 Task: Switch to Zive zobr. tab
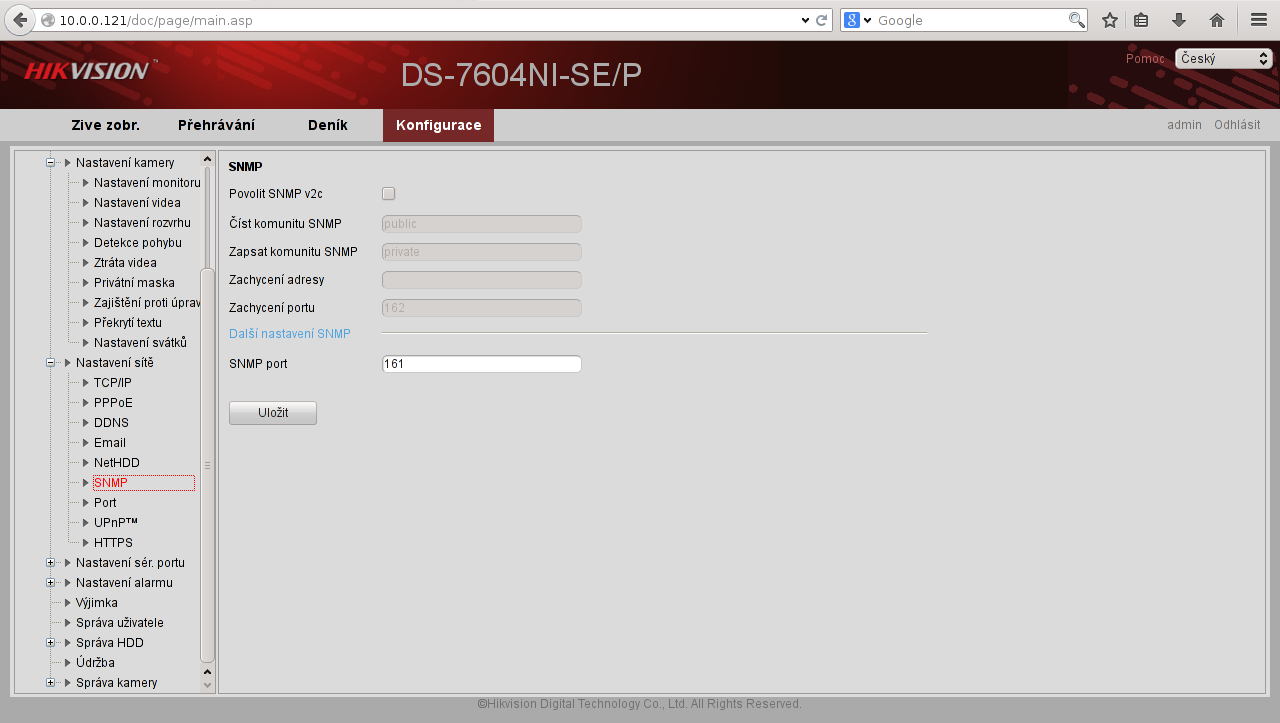point(105,125)
